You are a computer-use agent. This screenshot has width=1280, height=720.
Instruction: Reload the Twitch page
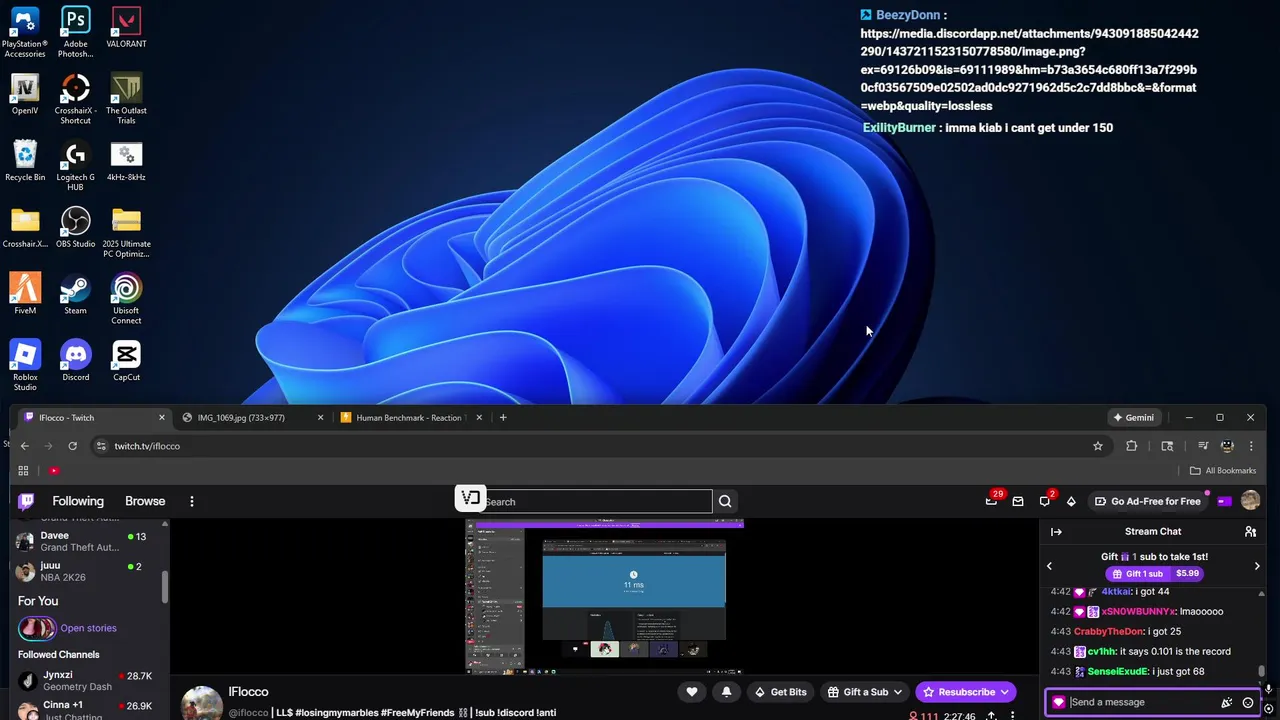[x=72, y=446]
